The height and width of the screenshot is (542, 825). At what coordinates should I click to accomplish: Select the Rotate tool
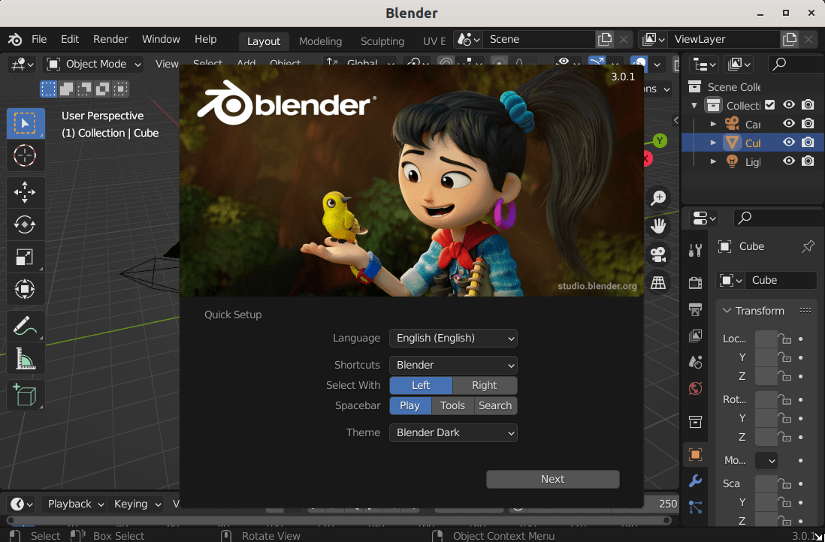pos(25,225)
